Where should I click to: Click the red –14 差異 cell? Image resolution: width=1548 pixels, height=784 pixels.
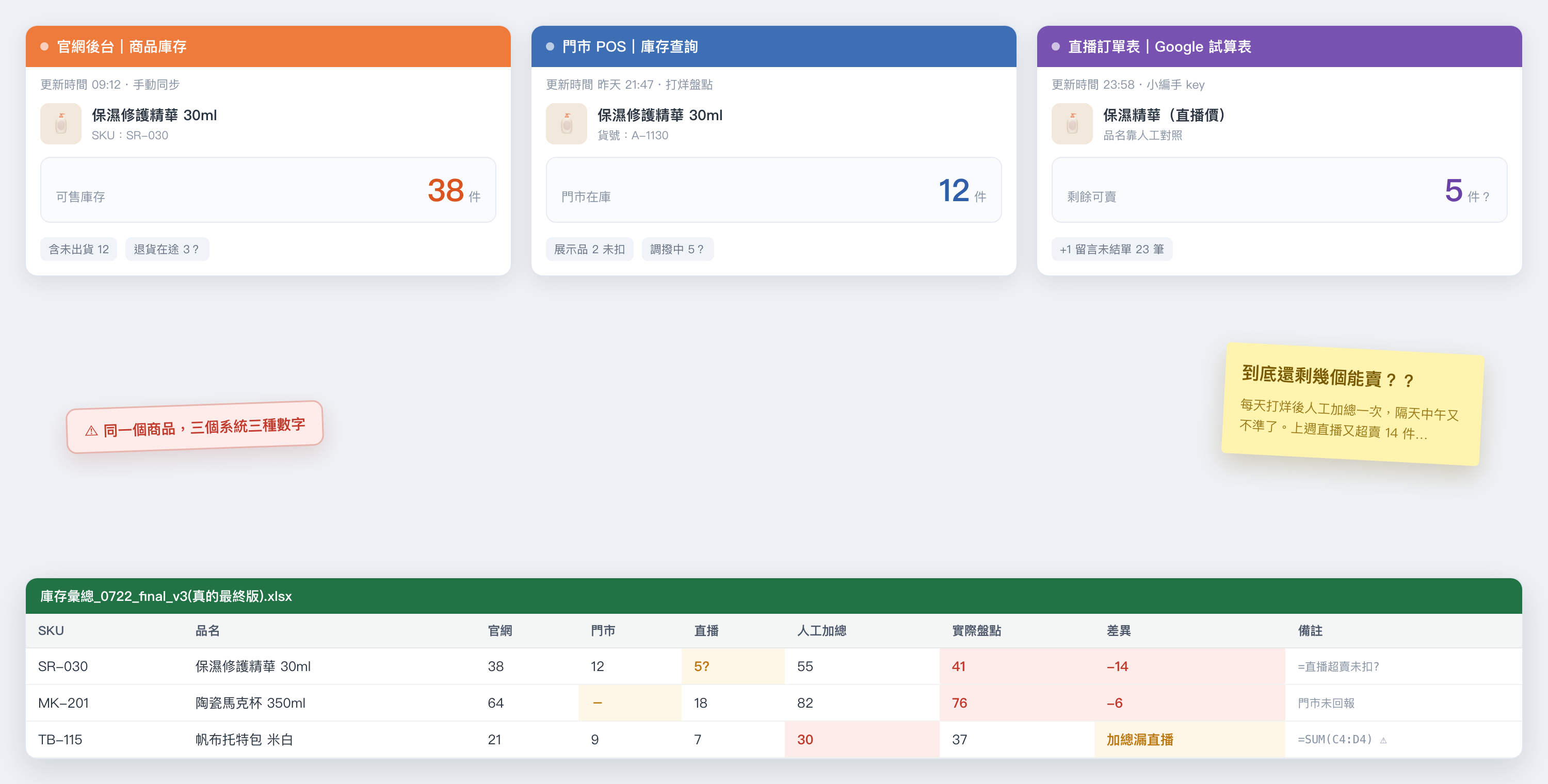(x=1190, y=666)
